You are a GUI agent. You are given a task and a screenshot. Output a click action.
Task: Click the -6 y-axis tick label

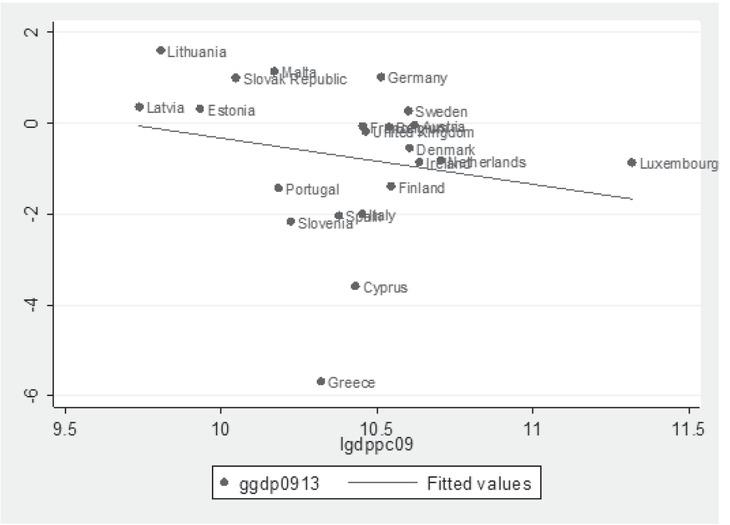[x=33, y=395]
